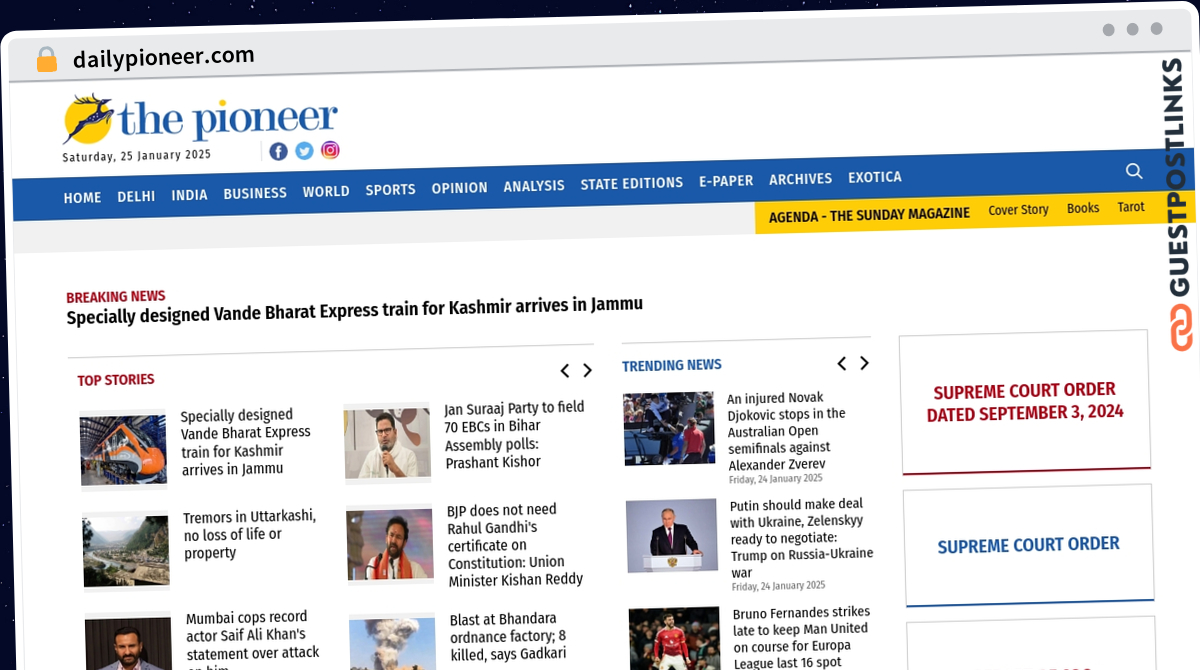The image size is (1200, 670).
Task: Read Jan Suraaj Party EBCs story
Action: click(515, 435)
